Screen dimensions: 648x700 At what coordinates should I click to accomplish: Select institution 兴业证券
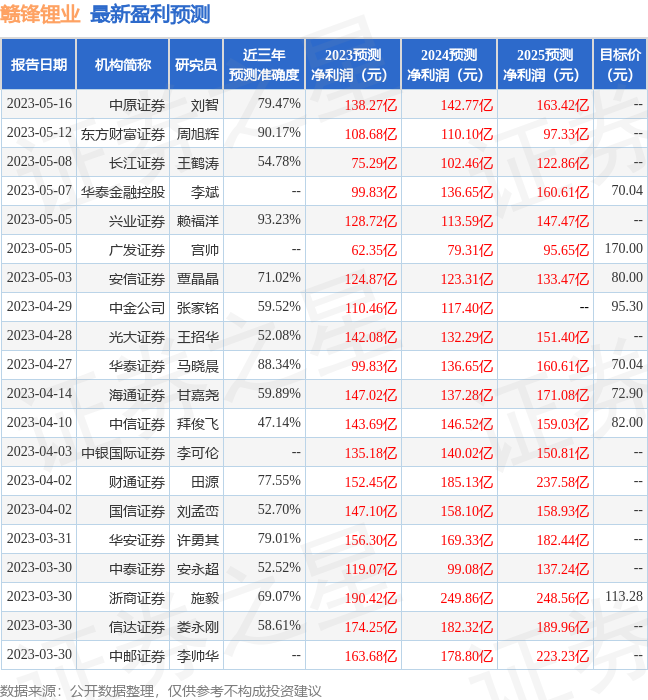point(137,221)
